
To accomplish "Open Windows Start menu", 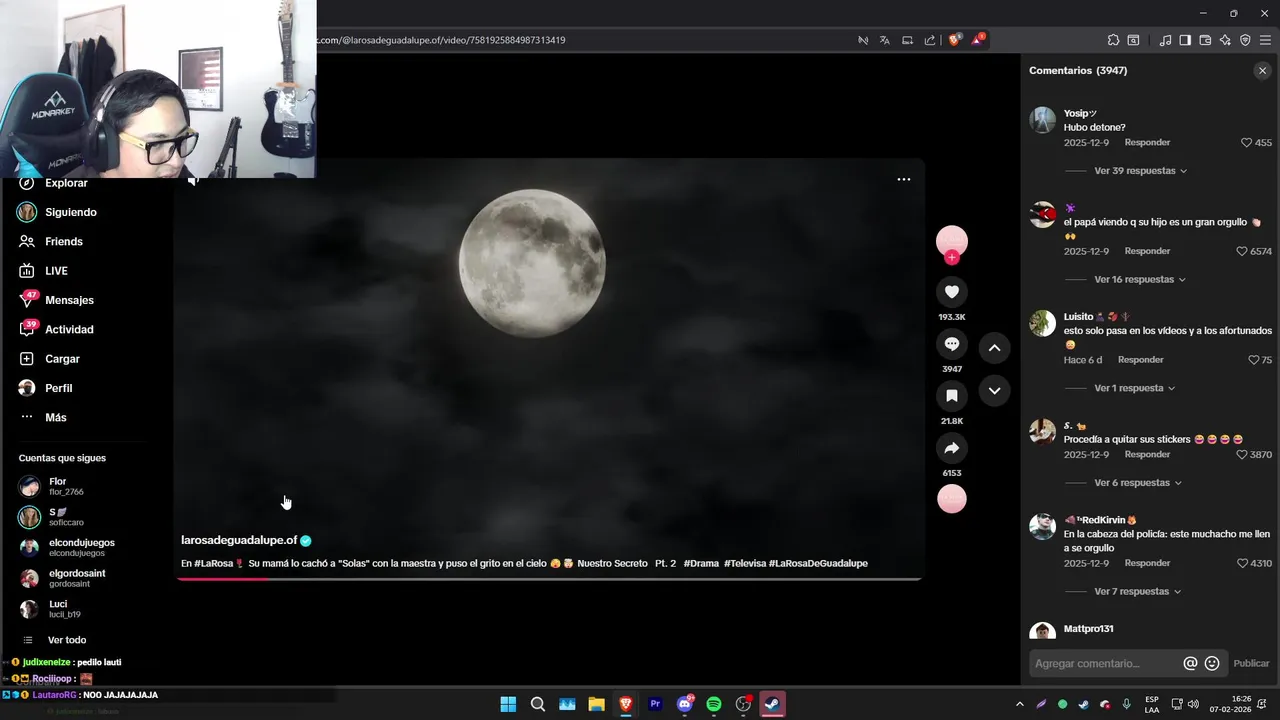I will pyautogui.click(x=508, y=704).
